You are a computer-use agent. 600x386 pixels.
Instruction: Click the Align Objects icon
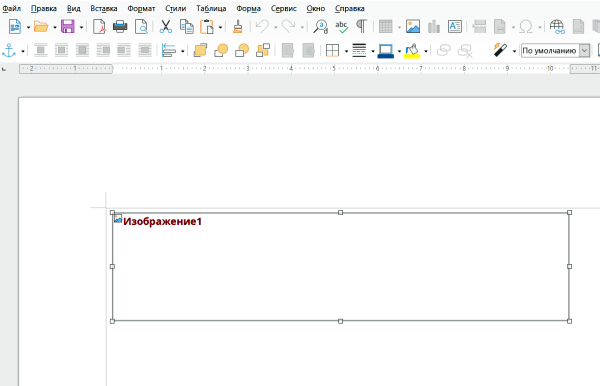169,50
